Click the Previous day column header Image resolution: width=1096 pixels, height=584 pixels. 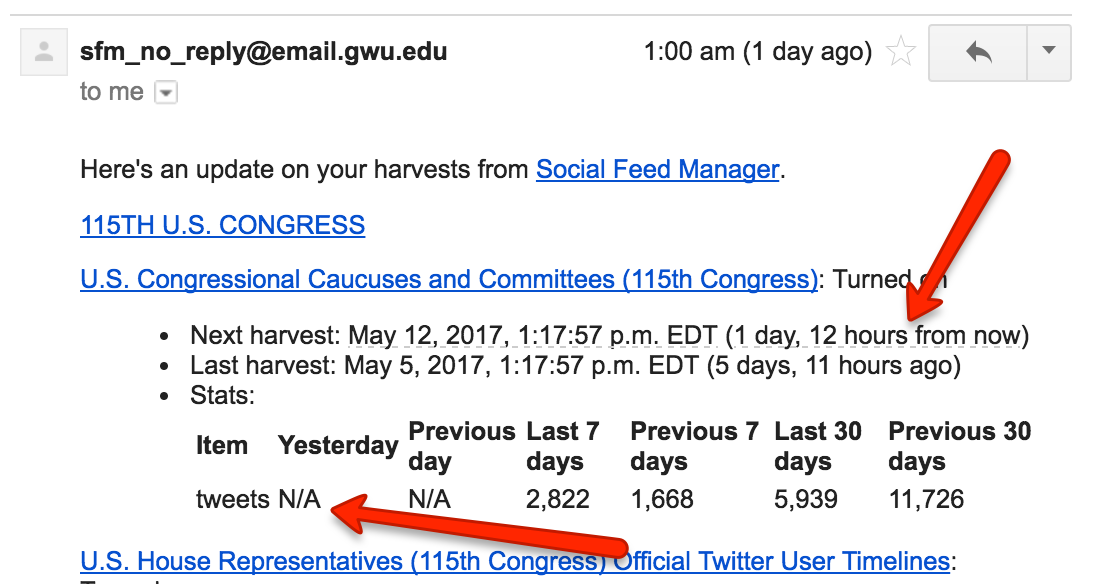[461, 446]
